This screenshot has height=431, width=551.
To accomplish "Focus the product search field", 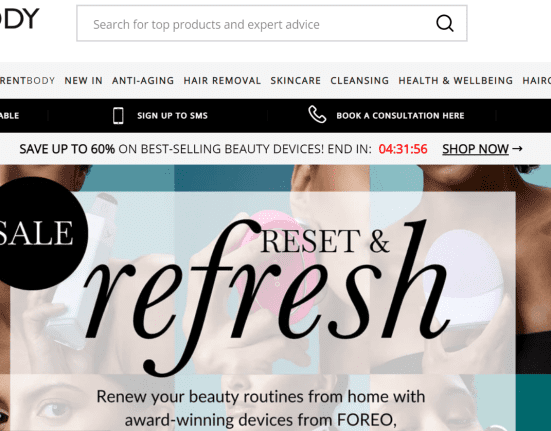I will point(272,24).
